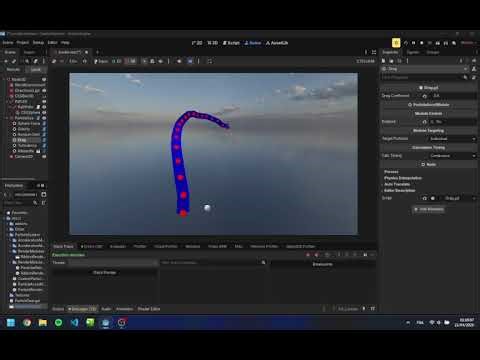
Task: Open the Help menu
Action: pos(65,43)
